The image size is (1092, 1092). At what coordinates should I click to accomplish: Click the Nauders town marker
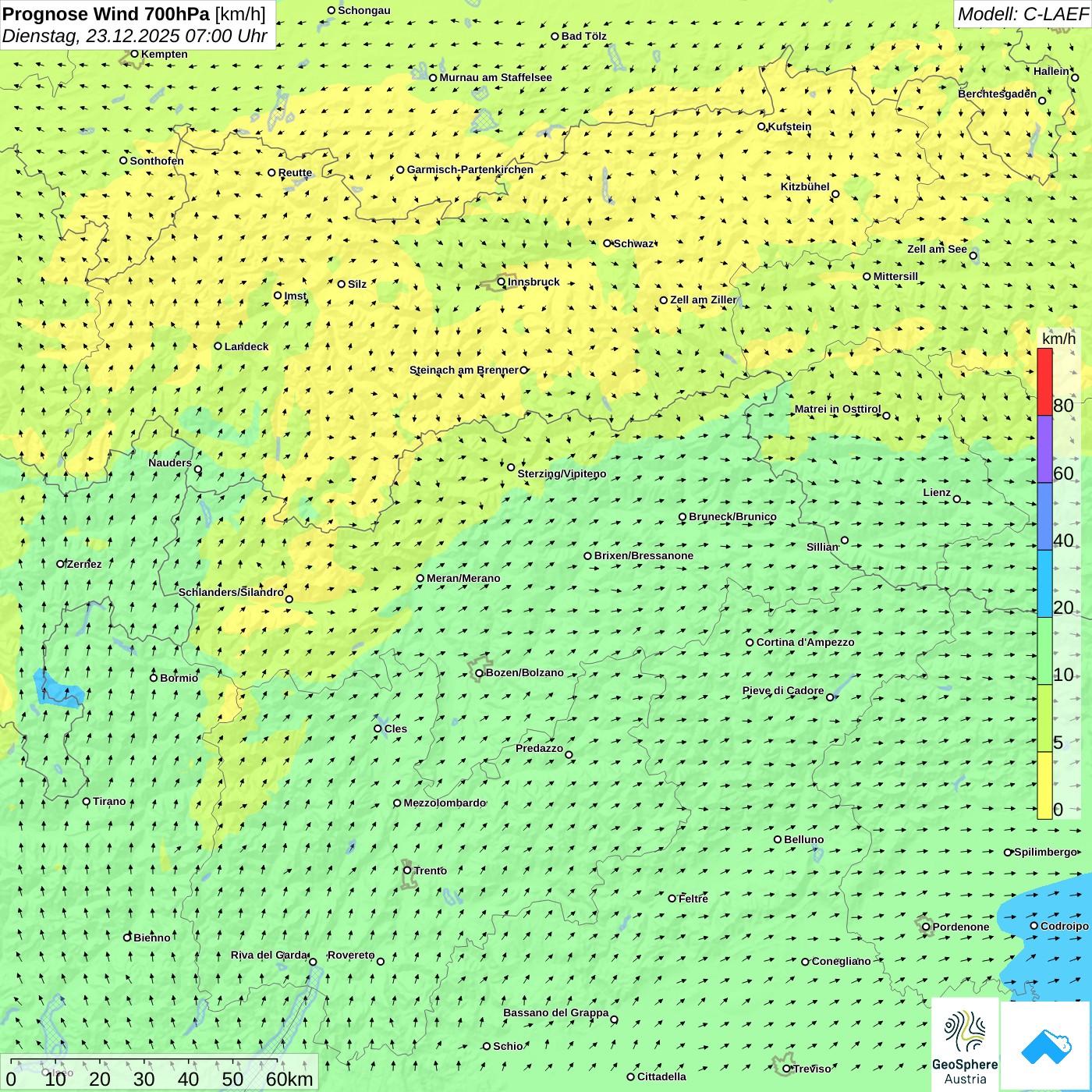point(198,470)
